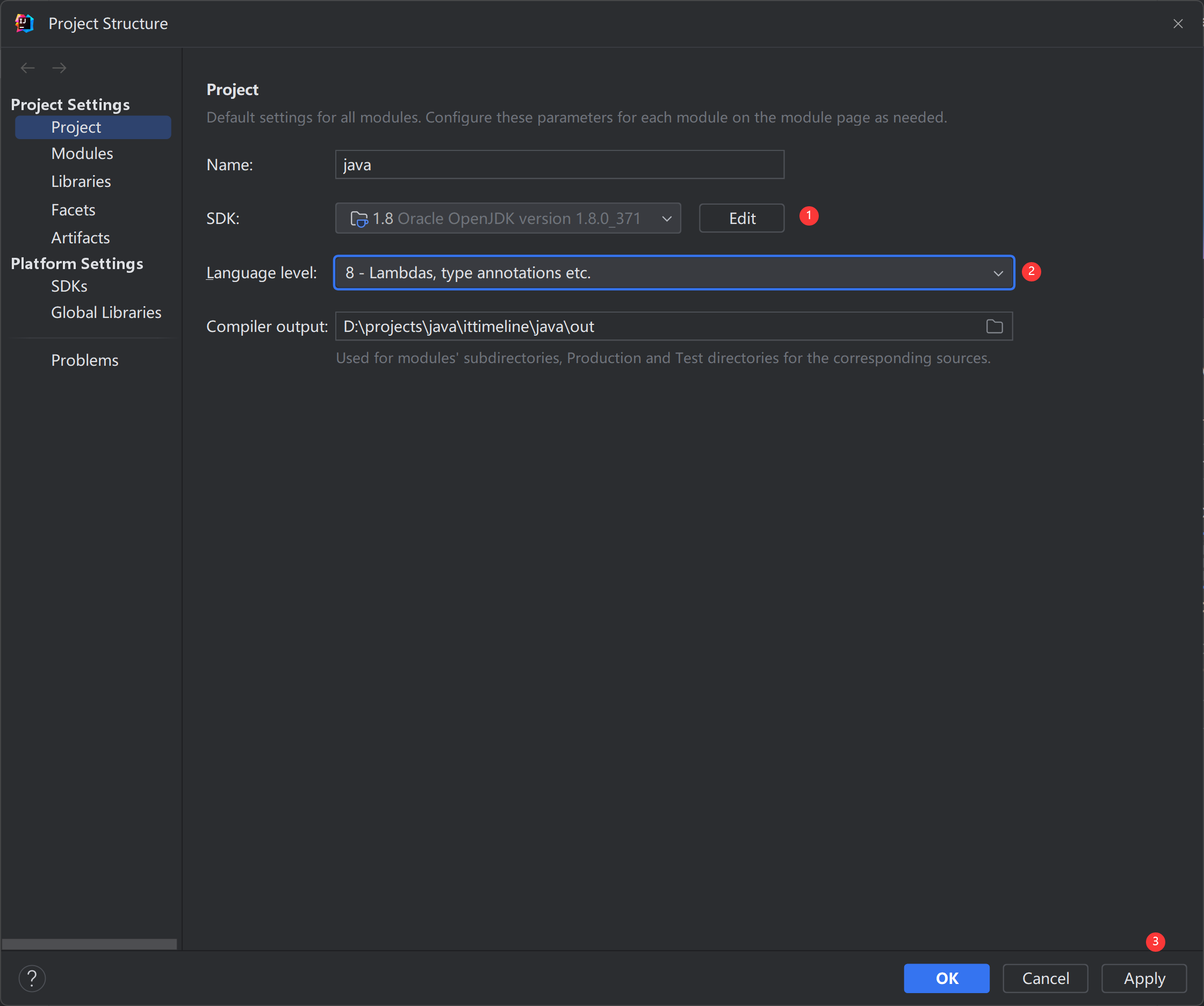The image size is (1204, 1006).
Task: Select Global Libraries in sidebar
Action: pos(106,313)
